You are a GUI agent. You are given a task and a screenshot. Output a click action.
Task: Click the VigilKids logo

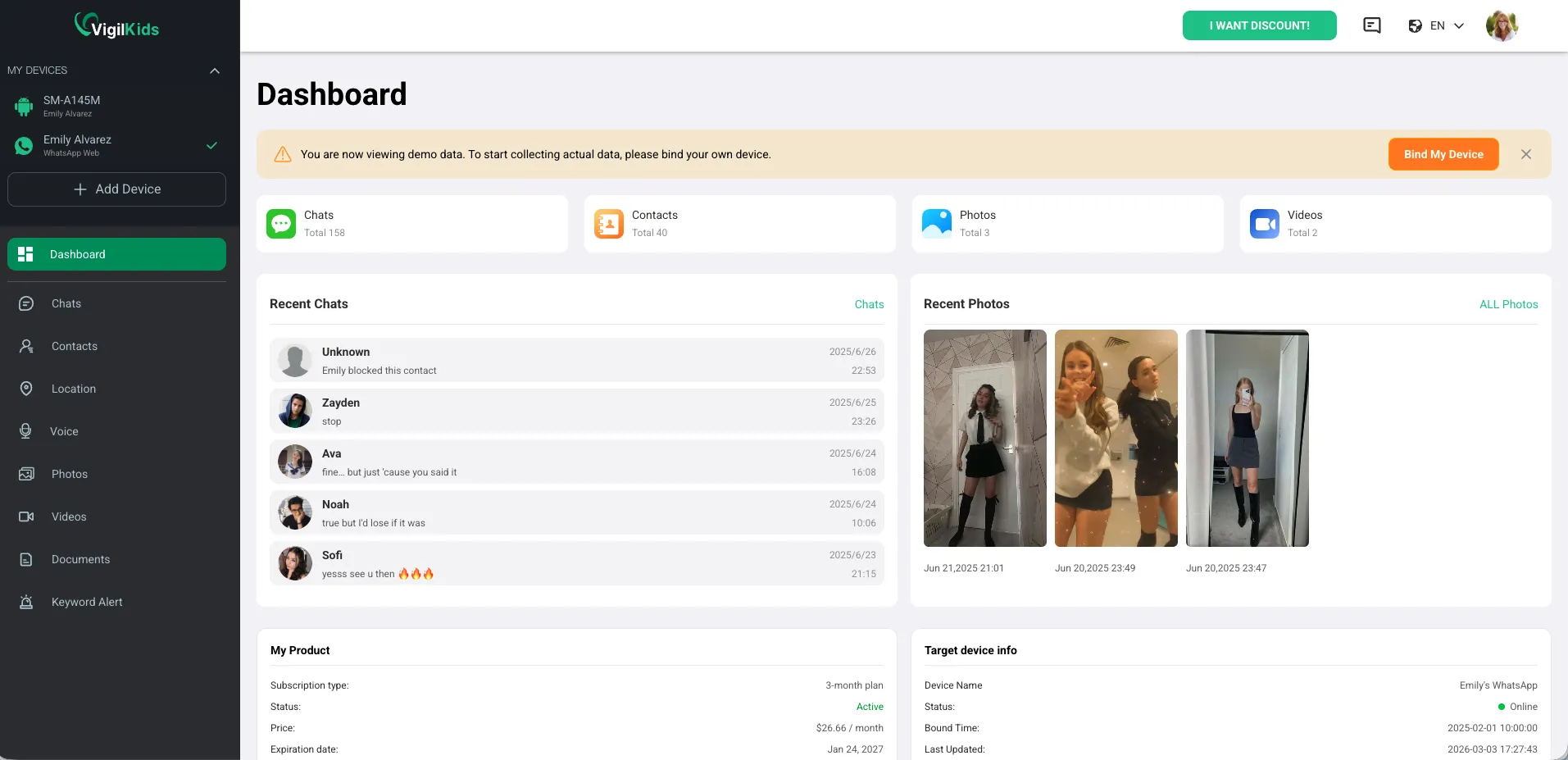[x=117, y=26]
